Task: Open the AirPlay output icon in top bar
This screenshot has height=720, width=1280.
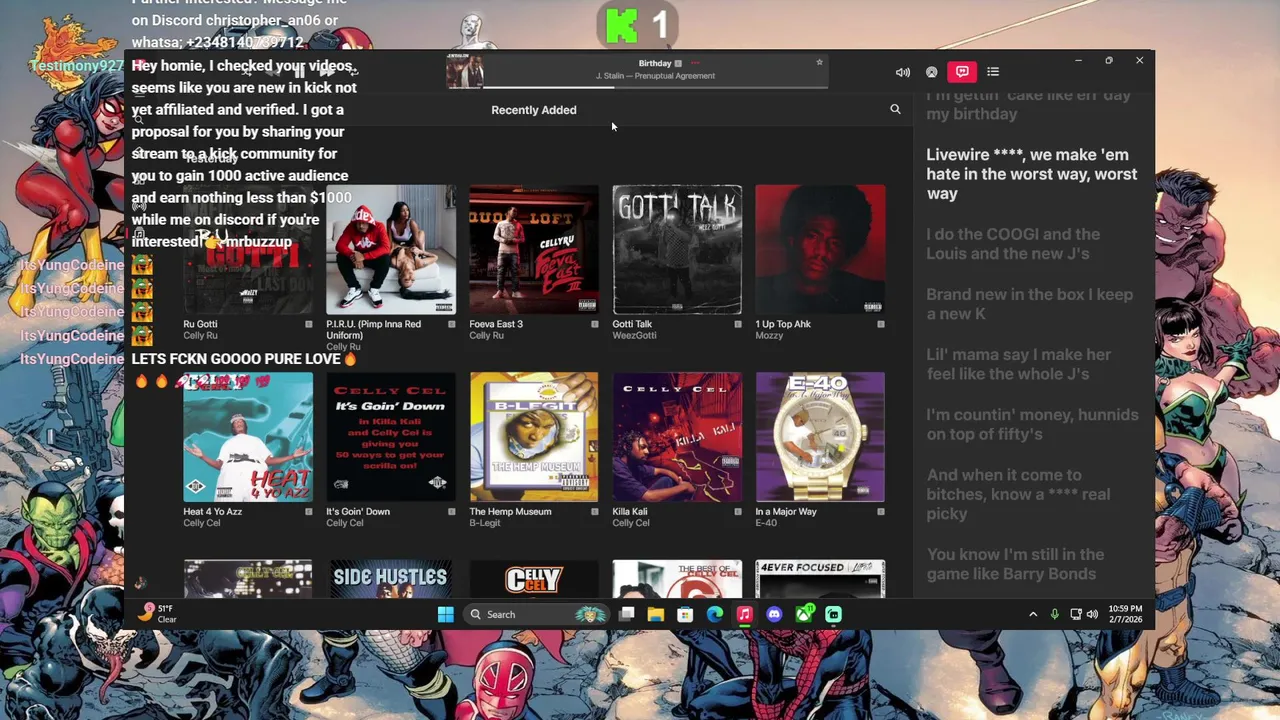Action: [x=932, y=72]
